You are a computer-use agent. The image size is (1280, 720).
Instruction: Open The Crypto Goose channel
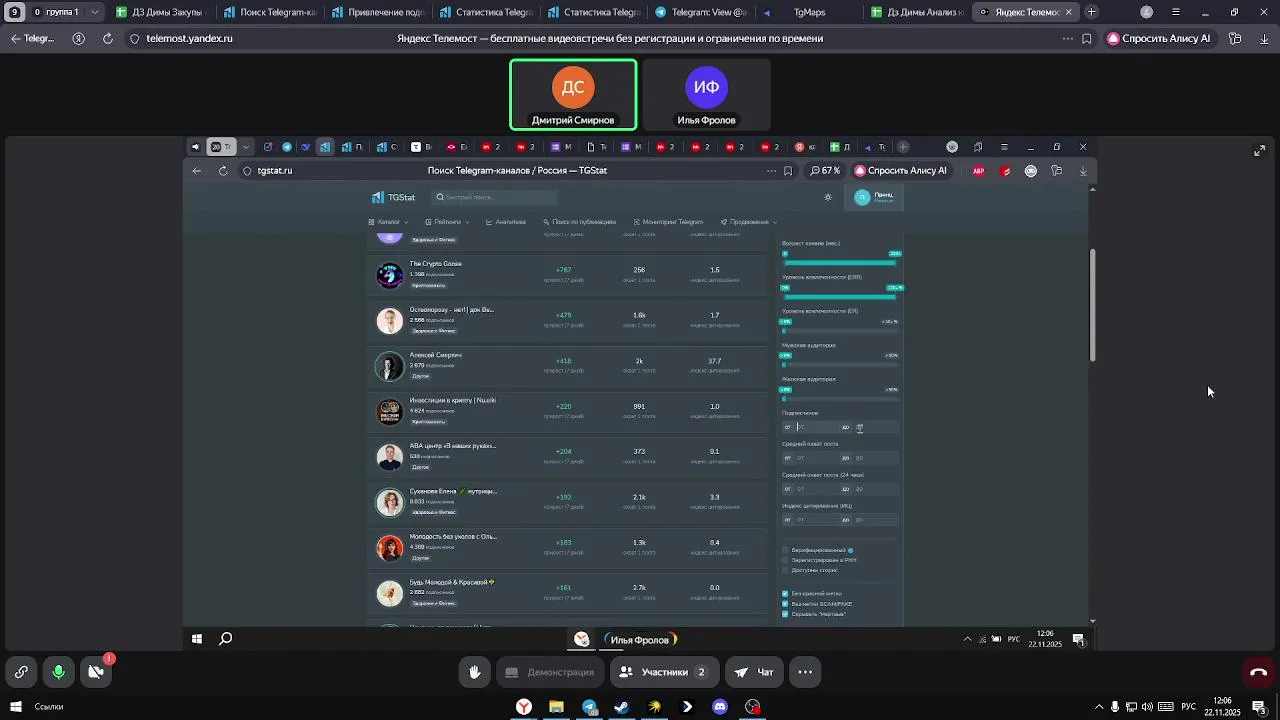click(x=435, y=264)
